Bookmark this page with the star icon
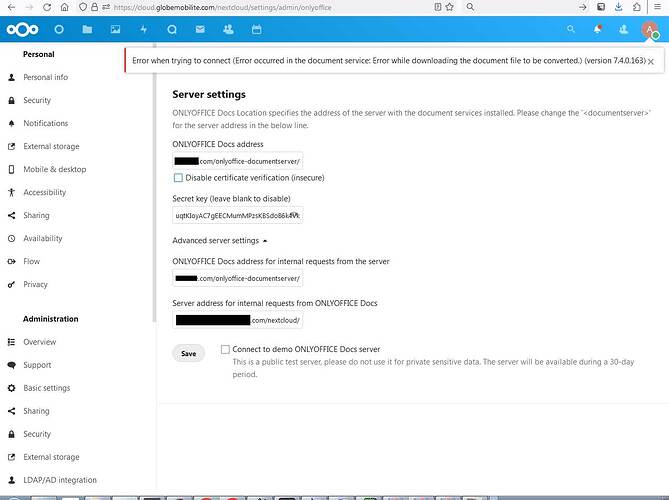669x500 pixels. [449, 7]
